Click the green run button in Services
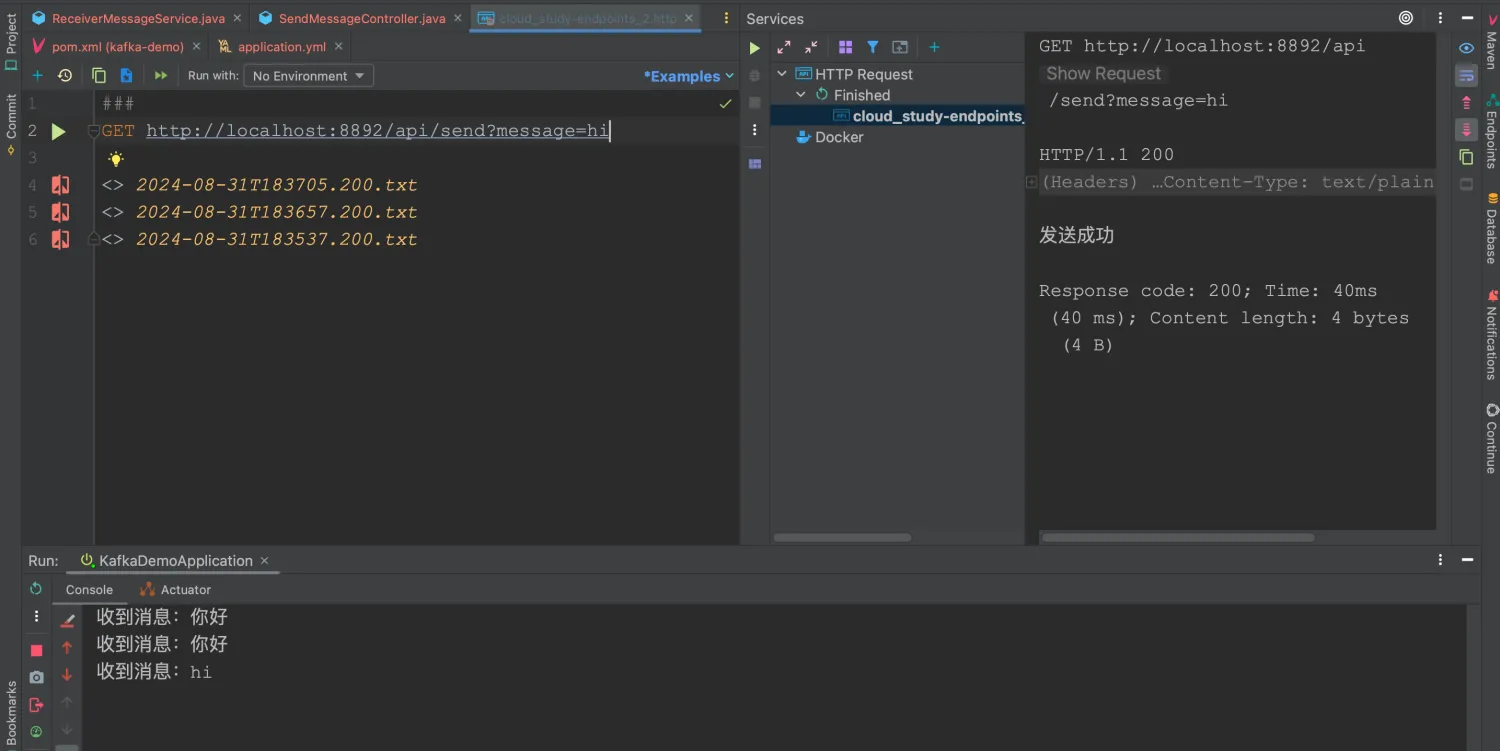This screenshot has width=1500, height=751. click(755, 48)
